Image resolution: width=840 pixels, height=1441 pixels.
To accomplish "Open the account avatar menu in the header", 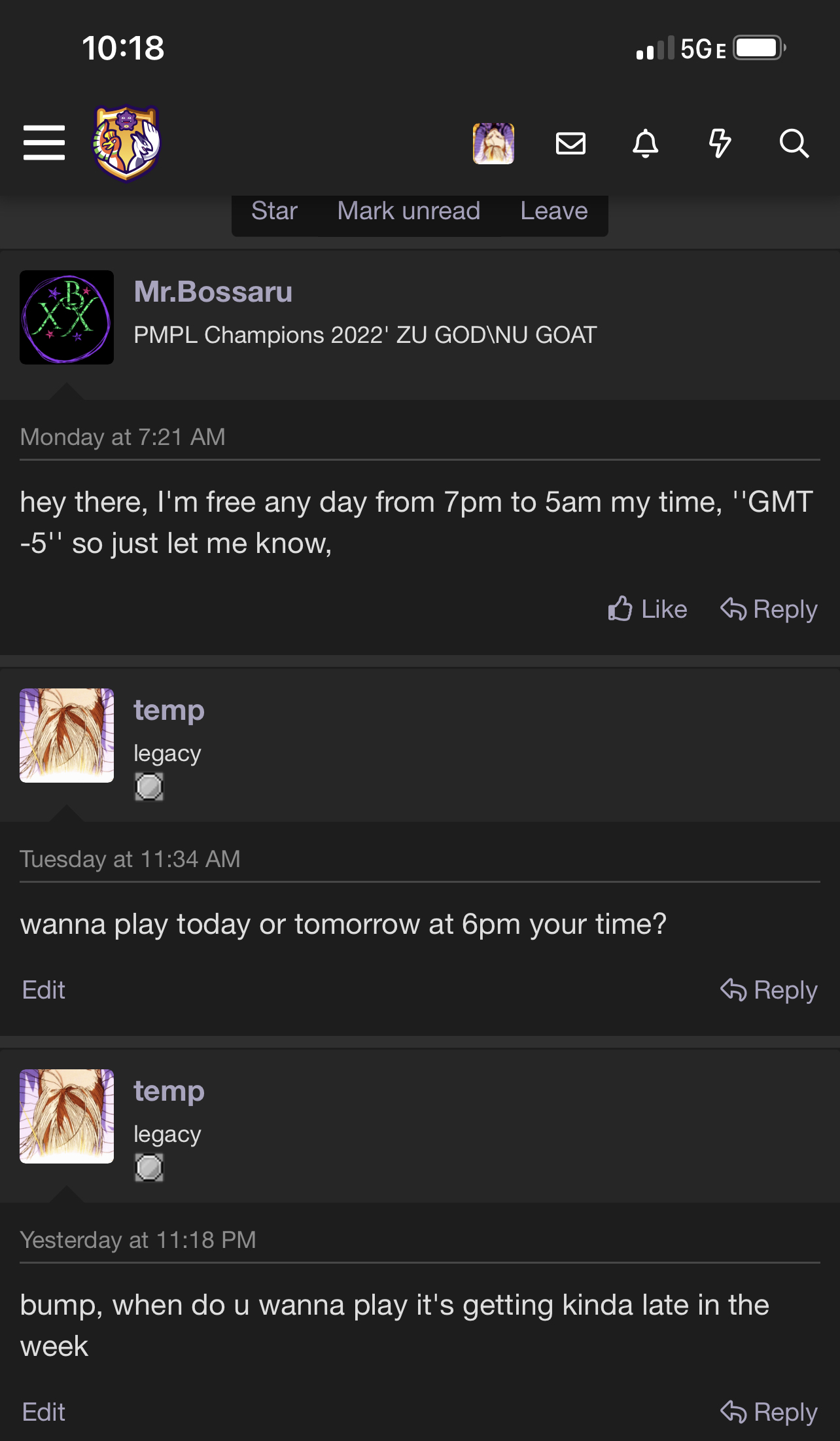I will pos(493,143).
